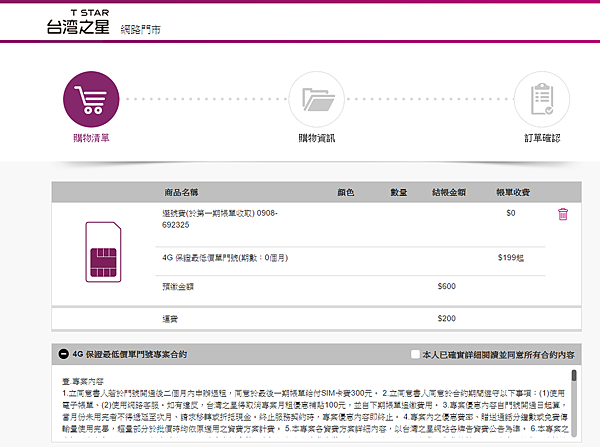Click the 顏色 column header
The height and width of the screenshot is (447, 600).
pyautogui.click(x=346, y=192)
